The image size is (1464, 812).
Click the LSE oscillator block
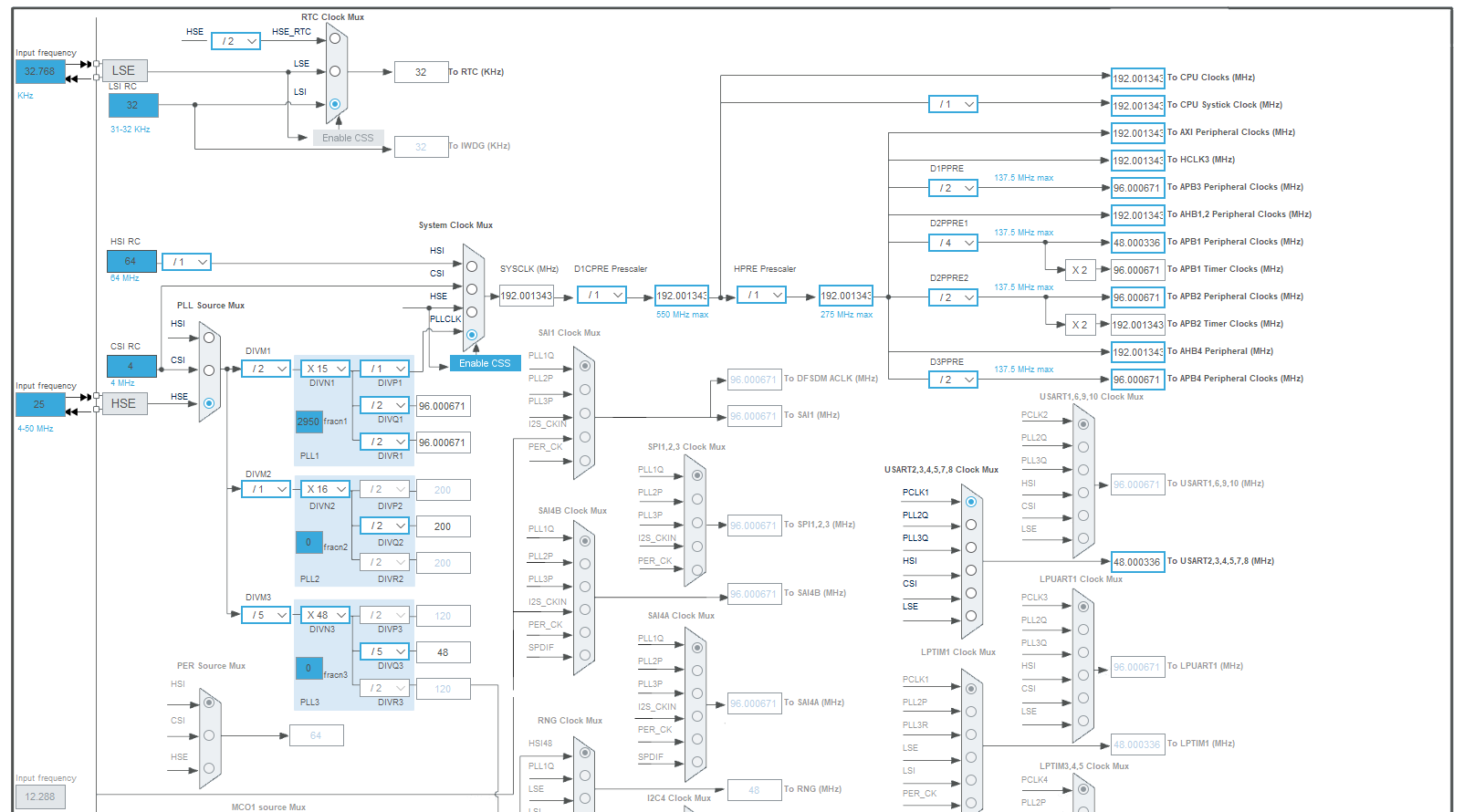click(x=124, y=70)
